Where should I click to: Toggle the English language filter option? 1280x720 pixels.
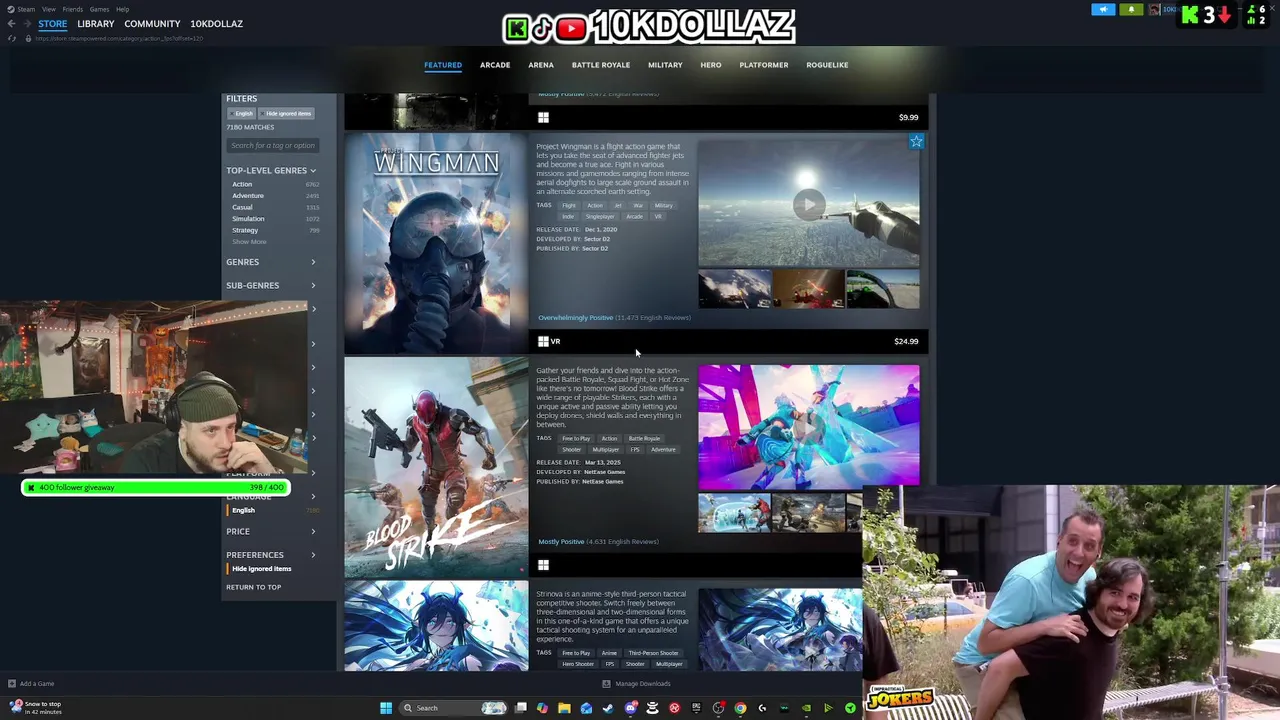[x=243, y=510]
